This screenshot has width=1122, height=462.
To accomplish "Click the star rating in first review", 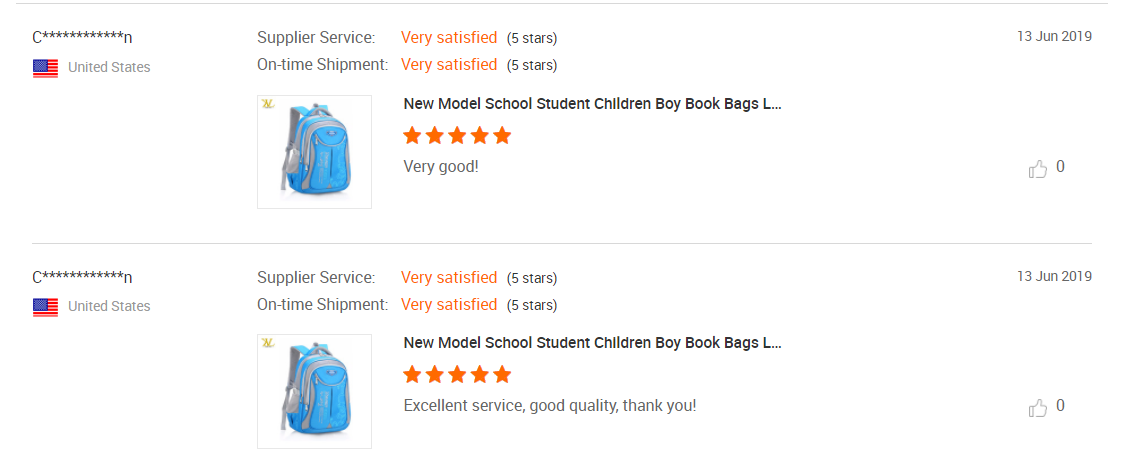I will (x=457, y=135).
